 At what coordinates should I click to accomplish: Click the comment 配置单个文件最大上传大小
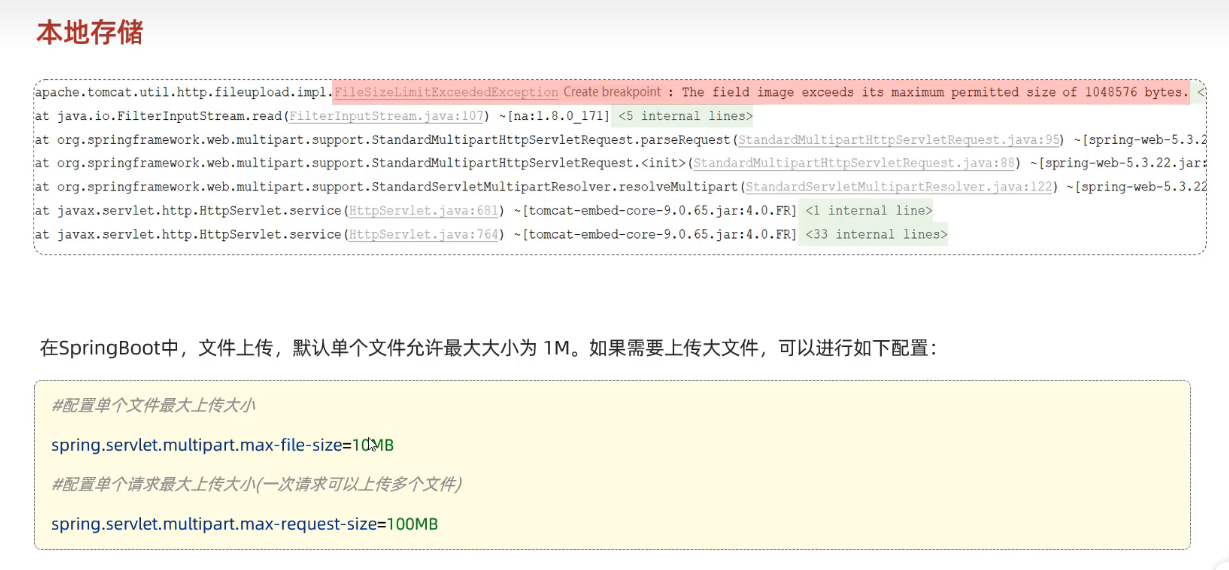pos(153,405)
